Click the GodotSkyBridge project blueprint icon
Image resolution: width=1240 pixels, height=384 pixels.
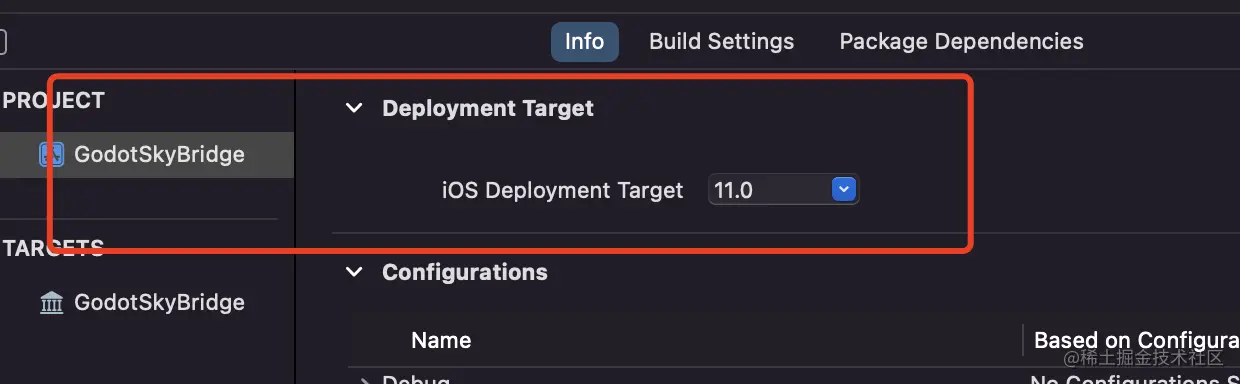pyautogui.click(x=51, y=155)
